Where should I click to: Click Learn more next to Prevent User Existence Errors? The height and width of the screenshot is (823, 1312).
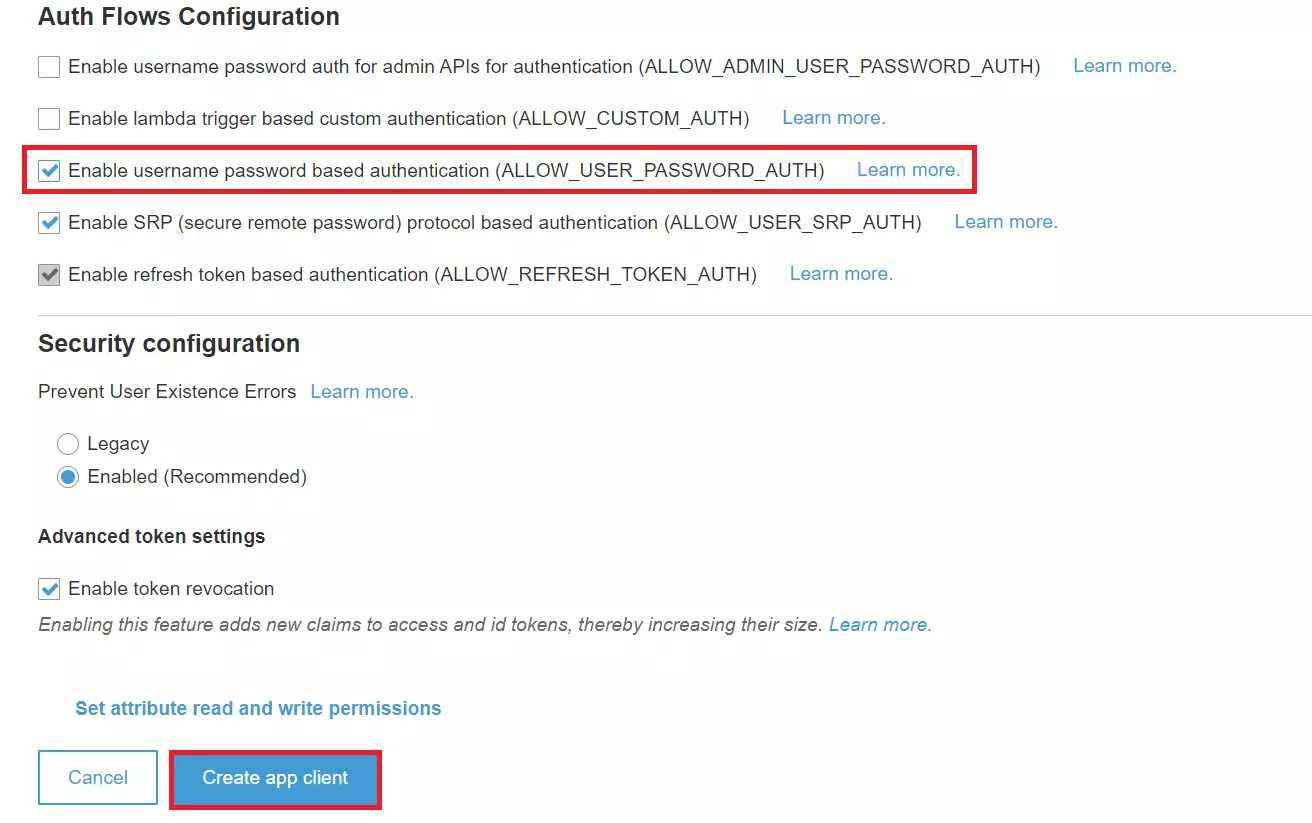[361, 391]
